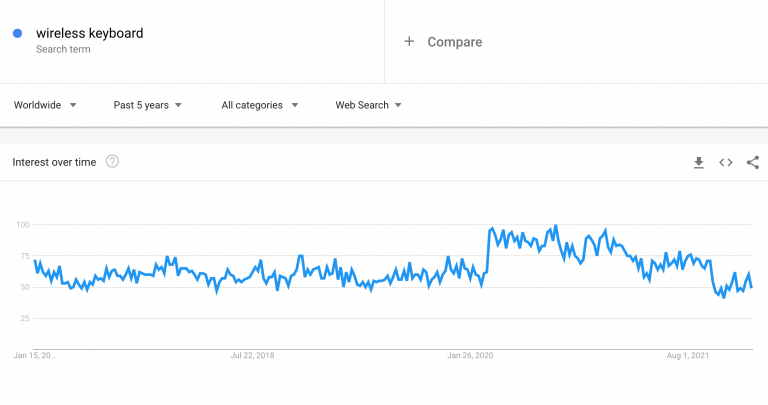The height and width of the screenshot is (405, 768).
Task: Click the plus icon beside Compare
Action: (x=409, y=42)
